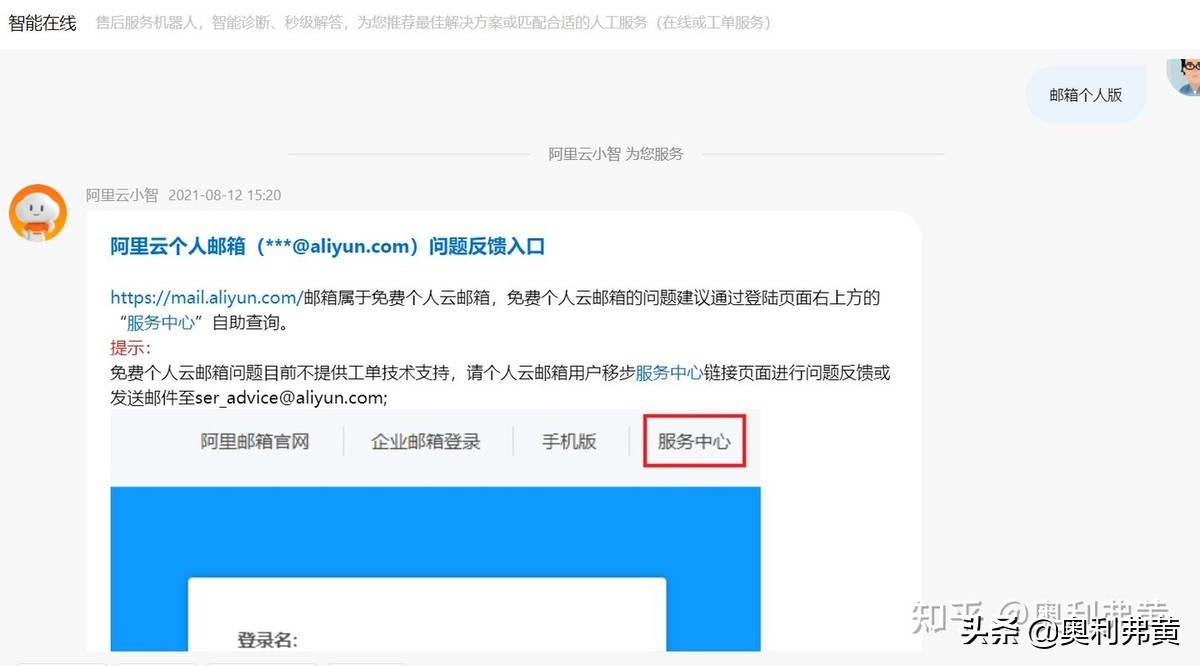This screenshot has width=1200, height=666.
Task: Open the 企业邮箱登录 navigation item
Action: point(426,441)
